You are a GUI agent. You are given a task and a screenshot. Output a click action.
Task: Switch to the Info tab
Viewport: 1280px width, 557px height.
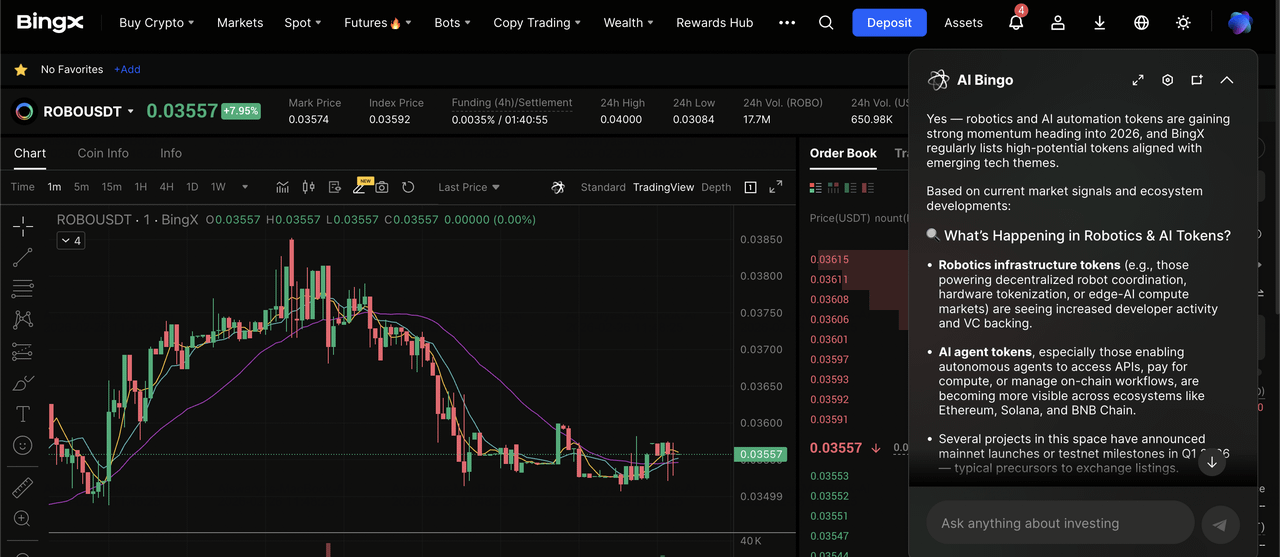[171, 153]
